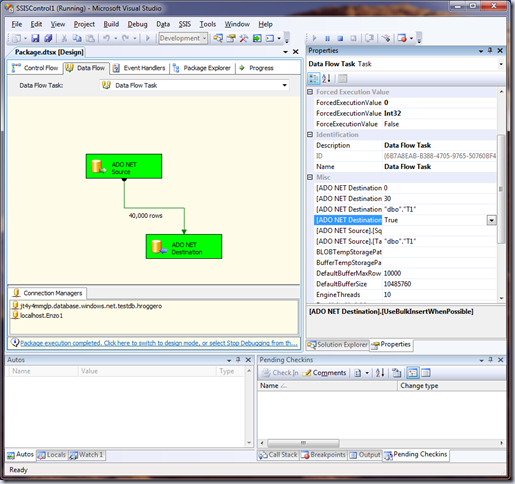Click the Package execution completed link
This screenshot has height=484, width=515.
[159, 343]
